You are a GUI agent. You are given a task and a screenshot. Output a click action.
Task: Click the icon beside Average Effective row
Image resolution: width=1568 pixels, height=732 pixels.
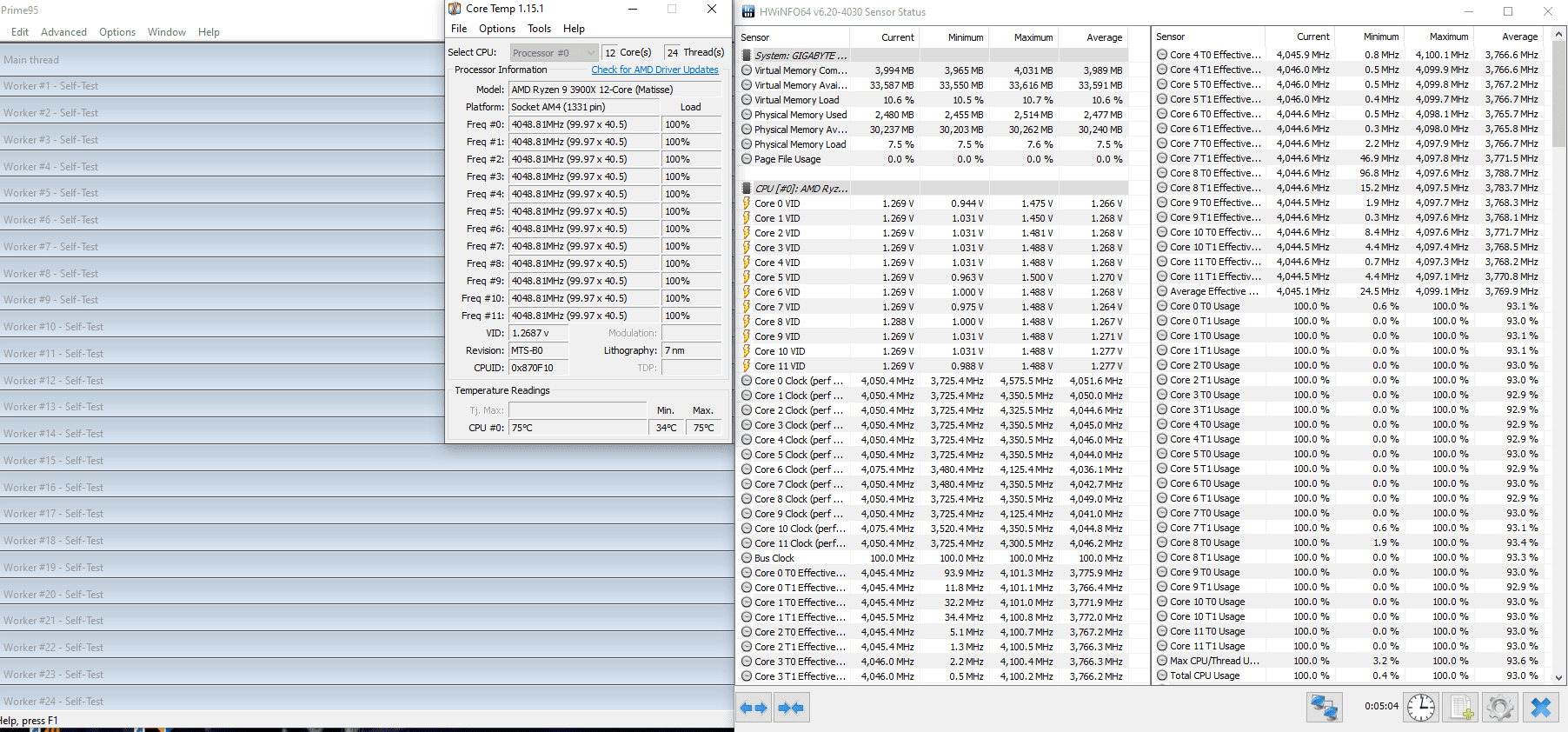1162,291
